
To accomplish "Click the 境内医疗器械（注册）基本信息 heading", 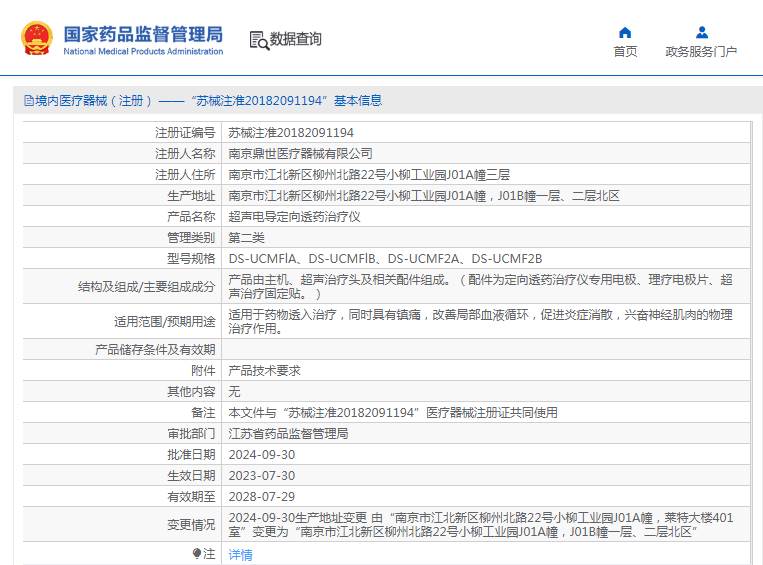I will (x=203, y=101).
